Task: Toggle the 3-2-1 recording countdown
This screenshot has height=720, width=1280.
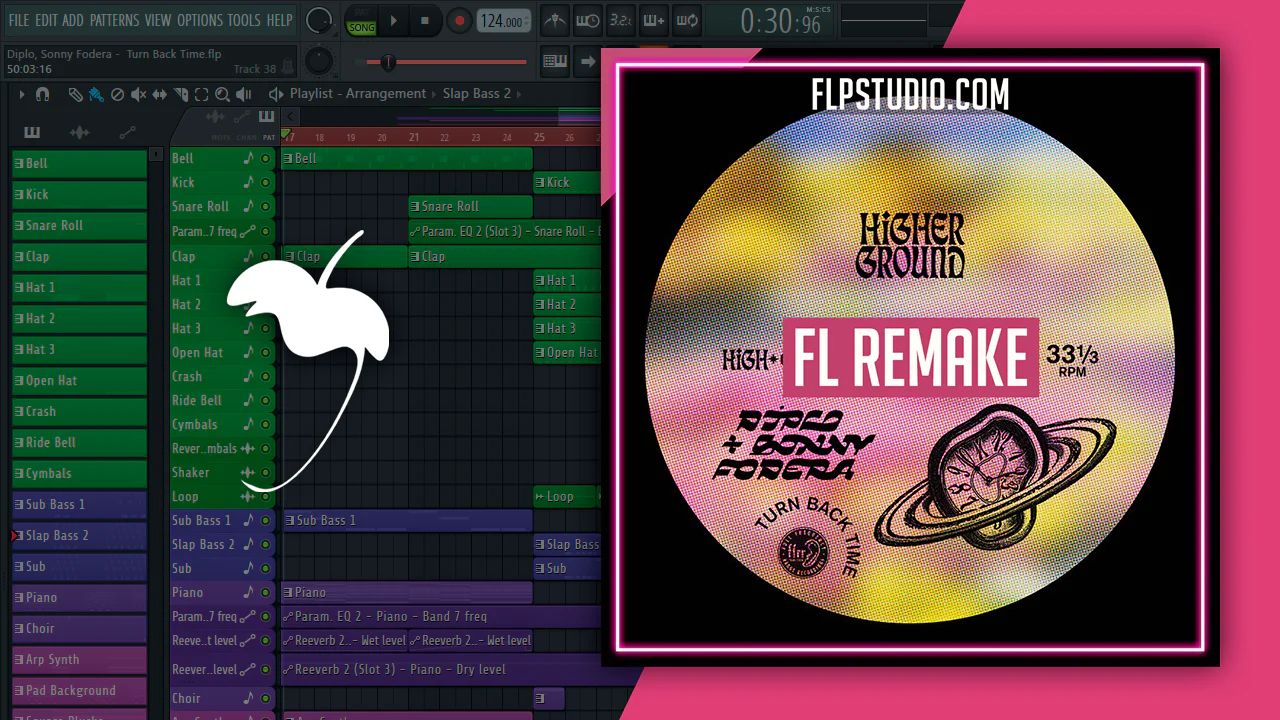Action: tap(620, 20)
